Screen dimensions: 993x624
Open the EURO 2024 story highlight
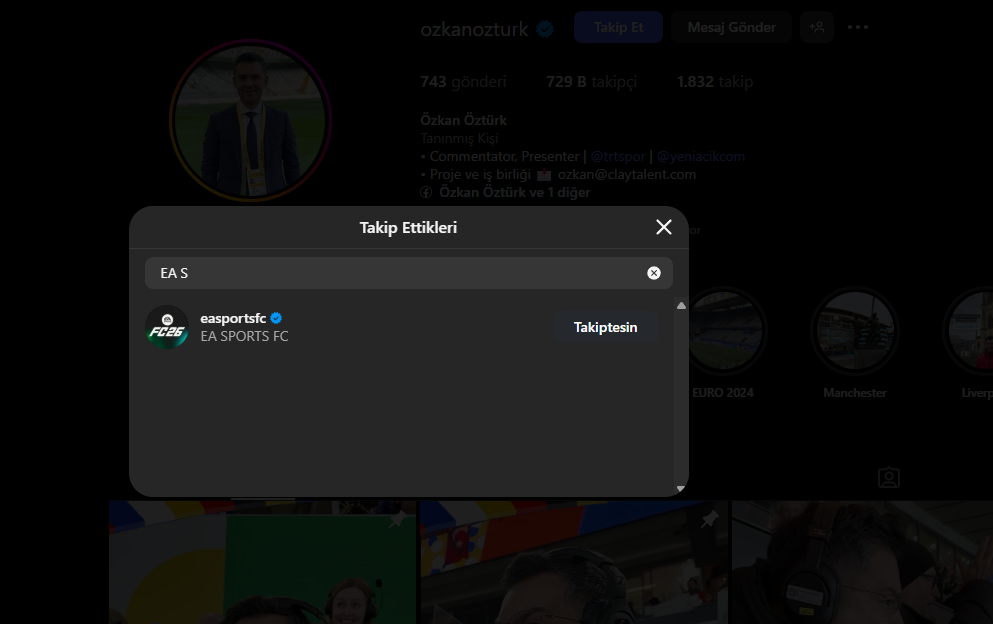pyautogui.click(x=723, y=343)
